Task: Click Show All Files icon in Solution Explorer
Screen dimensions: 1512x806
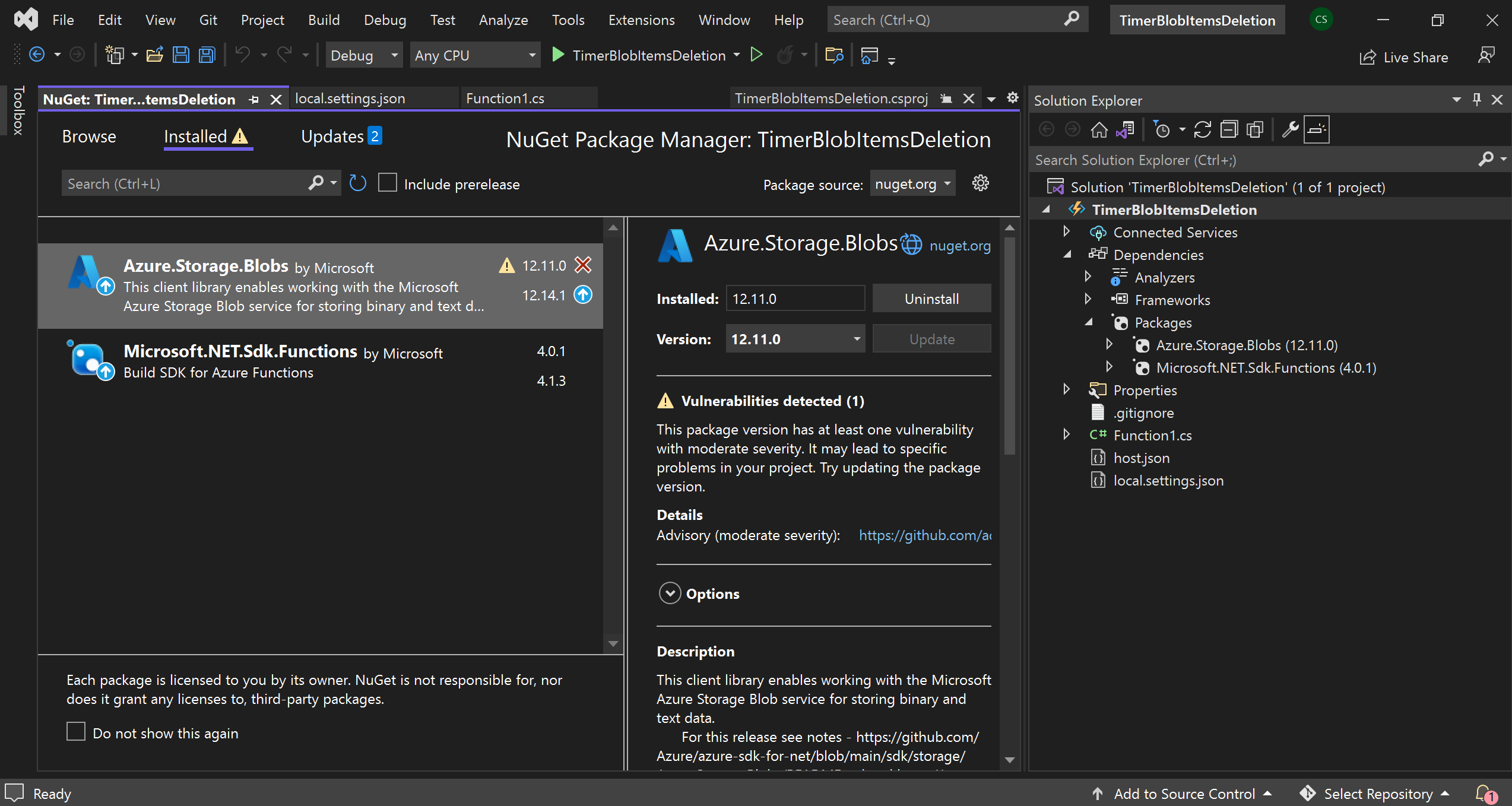Action: (x=1255, y=129)
